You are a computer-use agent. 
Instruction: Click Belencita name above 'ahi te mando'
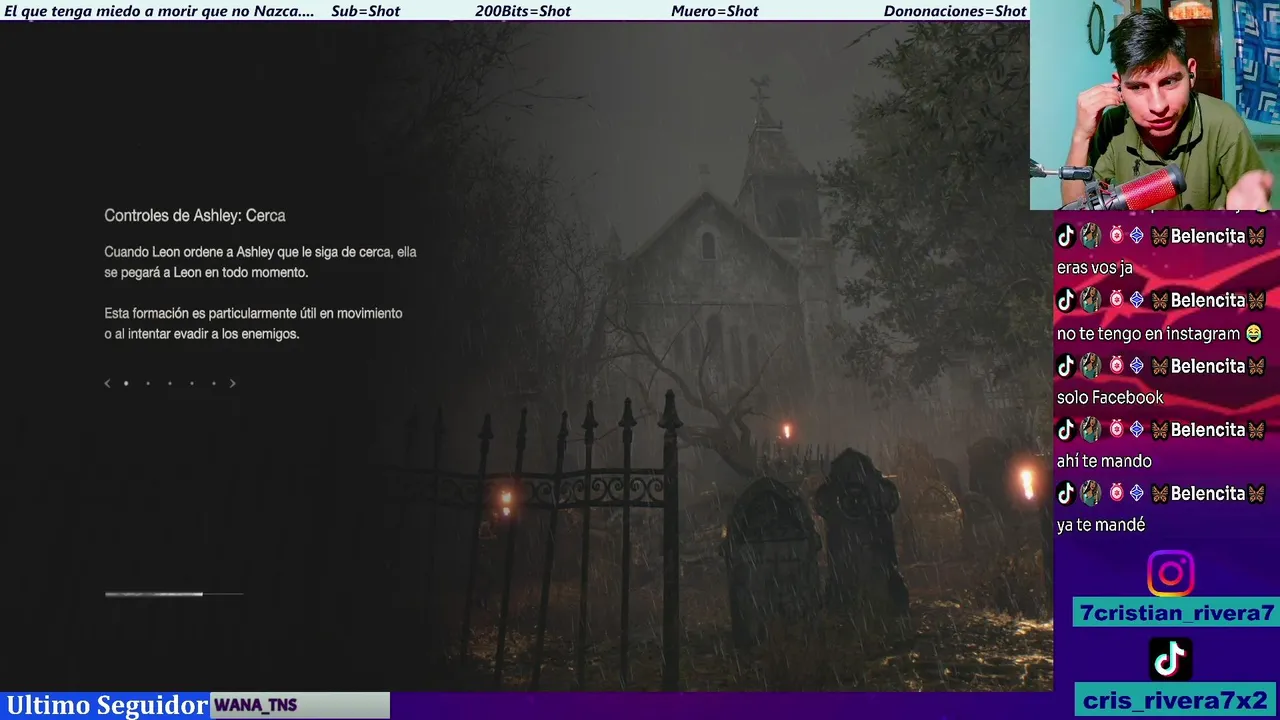pyautogui.click(x=1208, y=430)
